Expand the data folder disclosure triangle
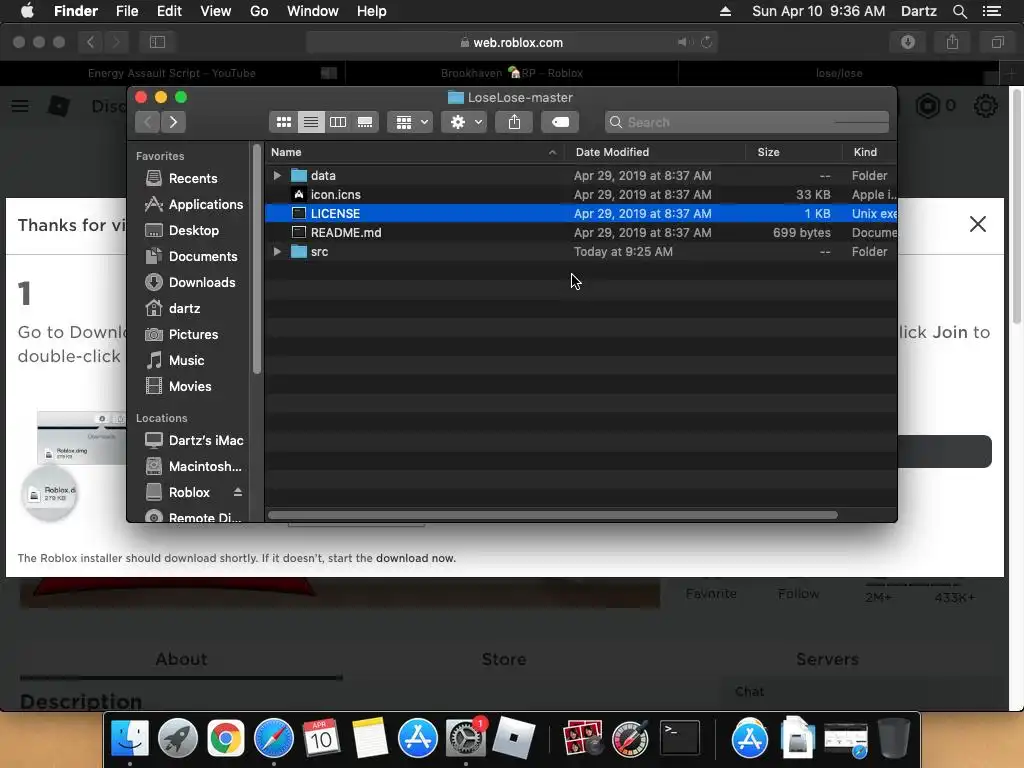Image resolution: width=1024 pixels, height=768 pixels. tap(277, 175)
